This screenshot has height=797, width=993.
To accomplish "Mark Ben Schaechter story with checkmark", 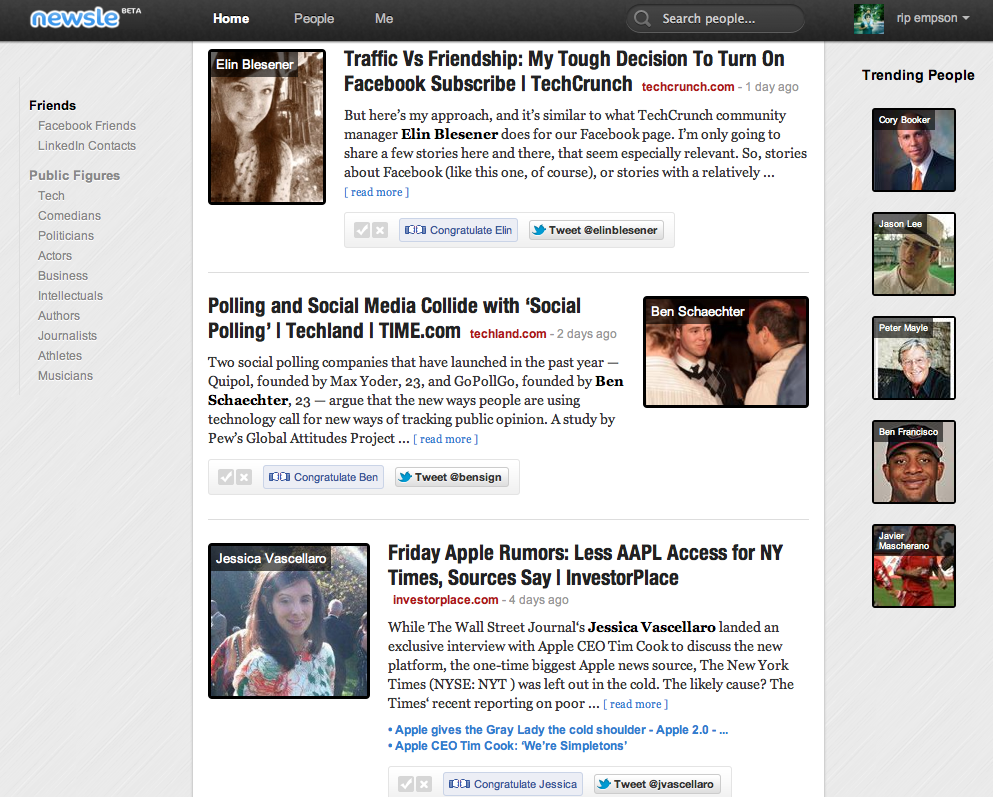I will pos(226,477).
